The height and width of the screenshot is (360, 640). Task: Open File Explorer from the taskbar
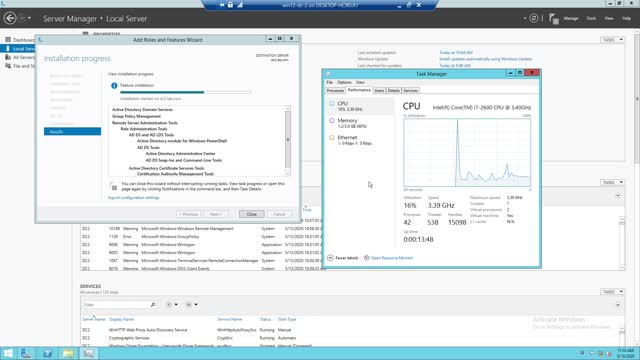68,353
